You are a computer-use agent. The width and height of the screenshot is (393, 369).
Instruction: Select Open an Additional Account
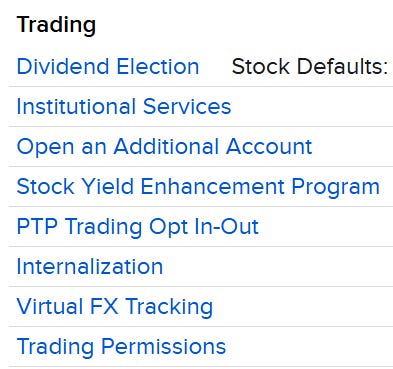click(x=164, y=146)
